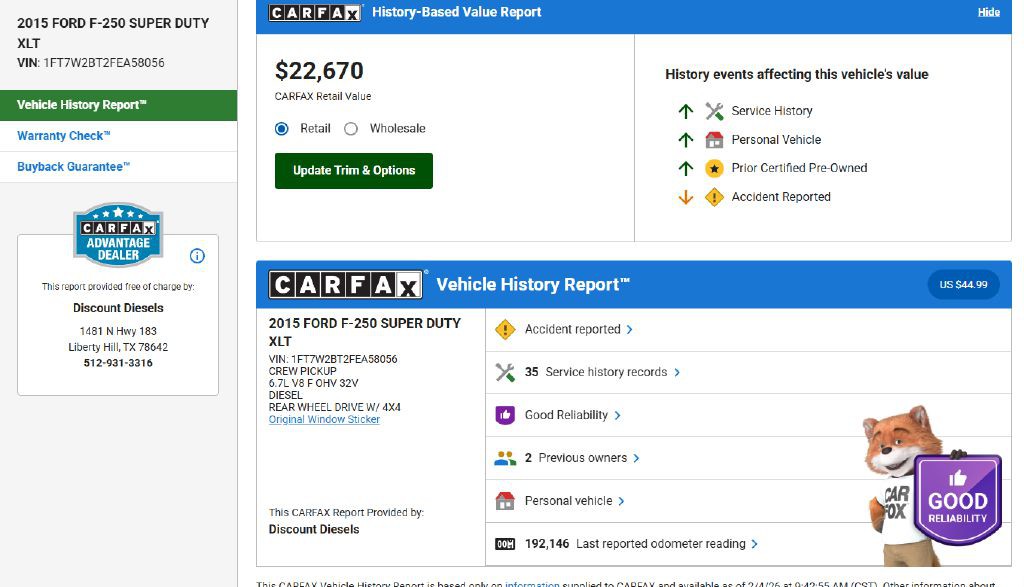Click the accident warning icon in report summary

point(505,329)
